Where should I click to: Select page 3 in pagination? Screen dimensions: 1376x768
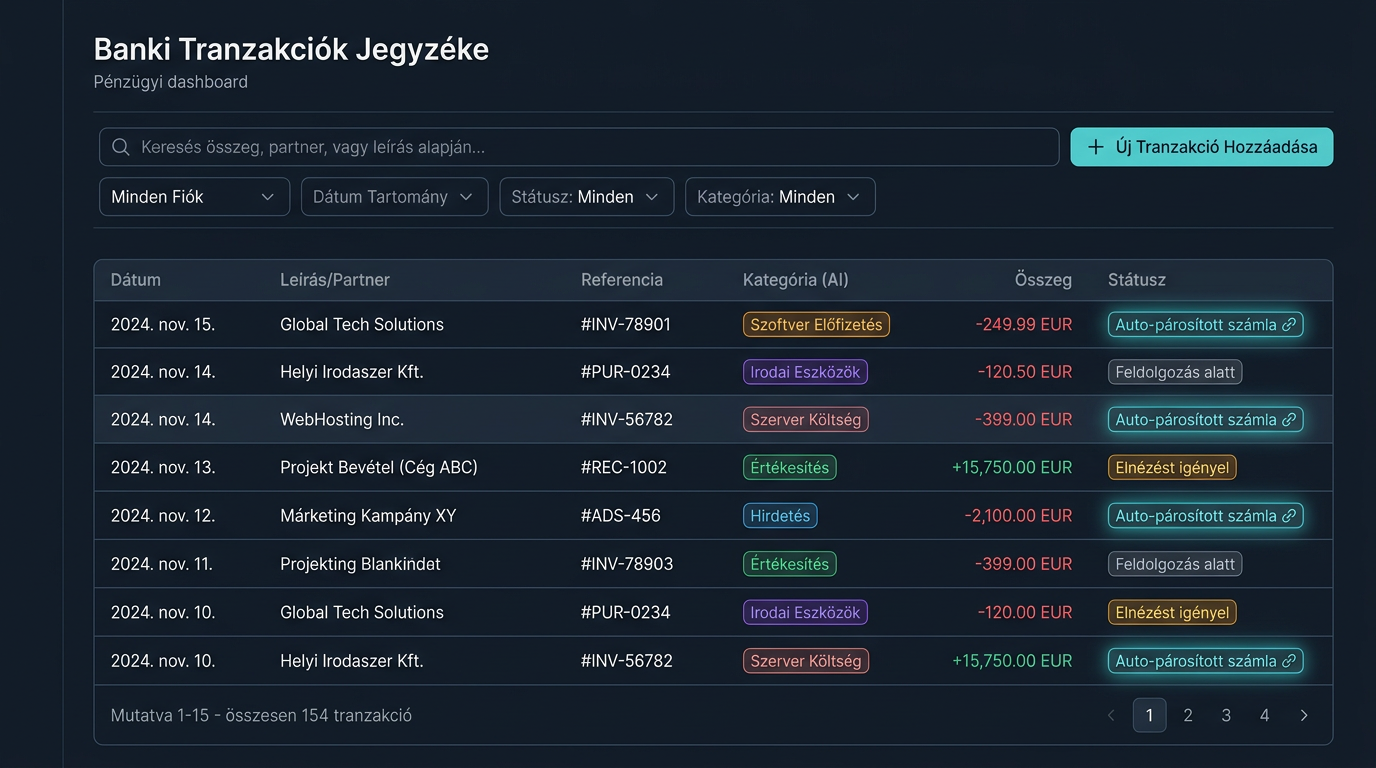pos(1226,715)
